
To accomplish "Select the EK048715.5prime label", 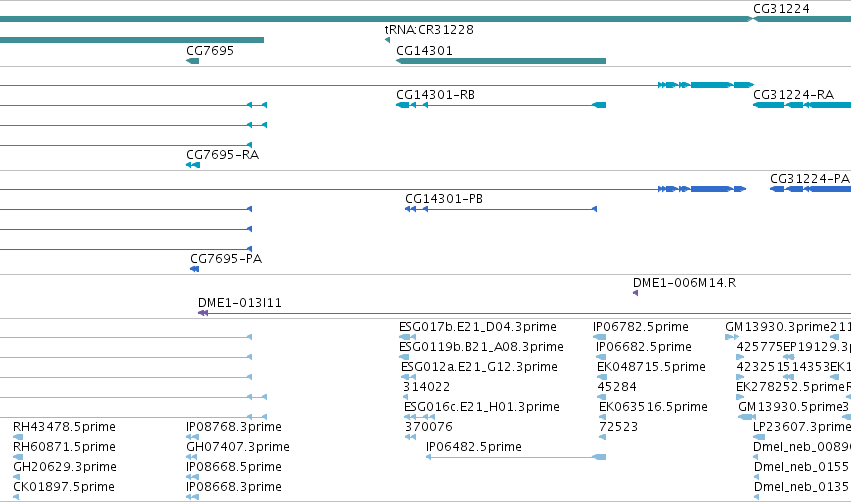I will pyautogui.click(x=651, y=367).
